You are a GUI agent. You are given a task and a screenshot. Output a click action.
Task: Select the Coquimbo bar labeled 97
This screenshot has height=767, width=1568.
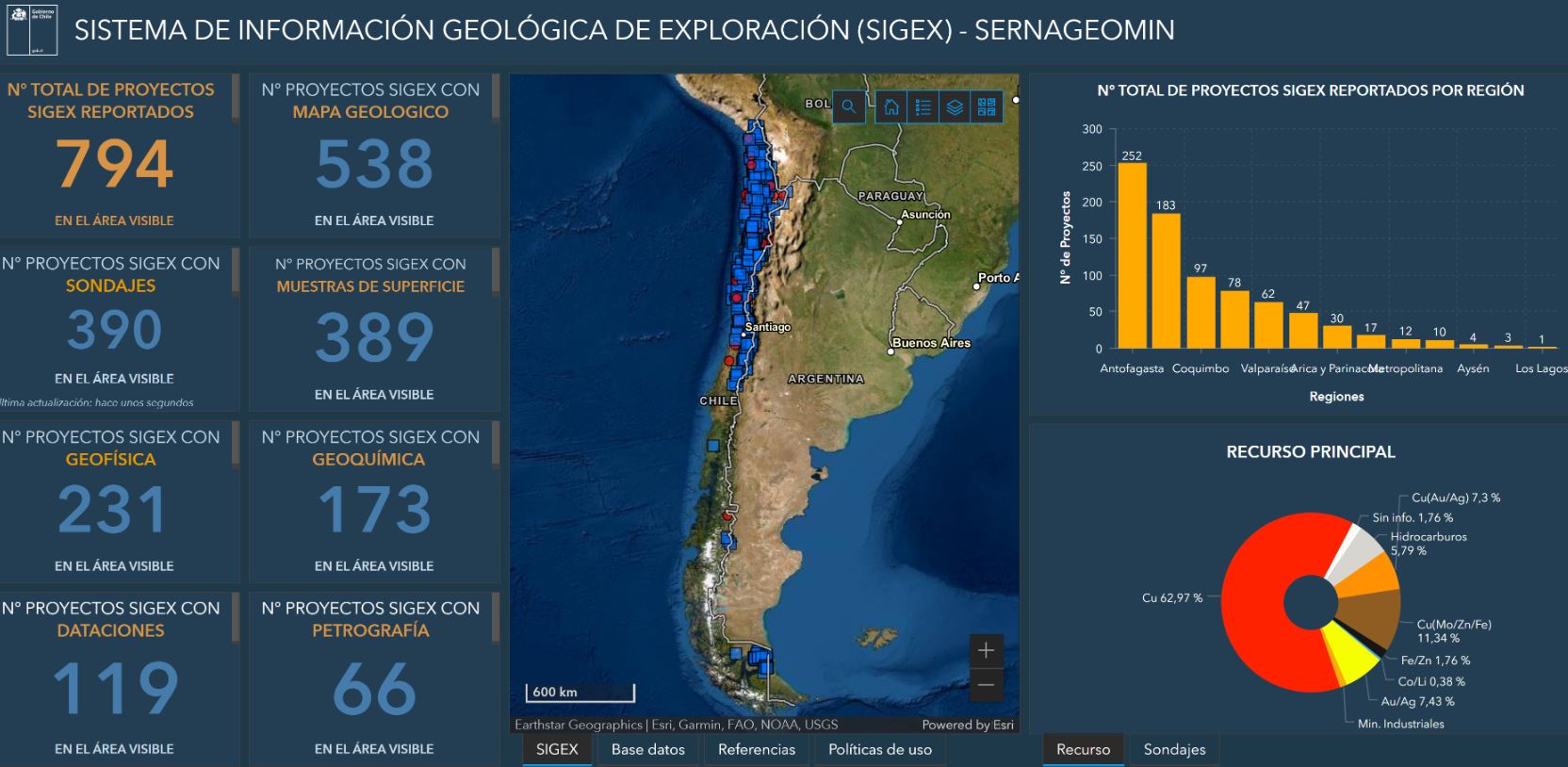click(x=1200, y=313)
